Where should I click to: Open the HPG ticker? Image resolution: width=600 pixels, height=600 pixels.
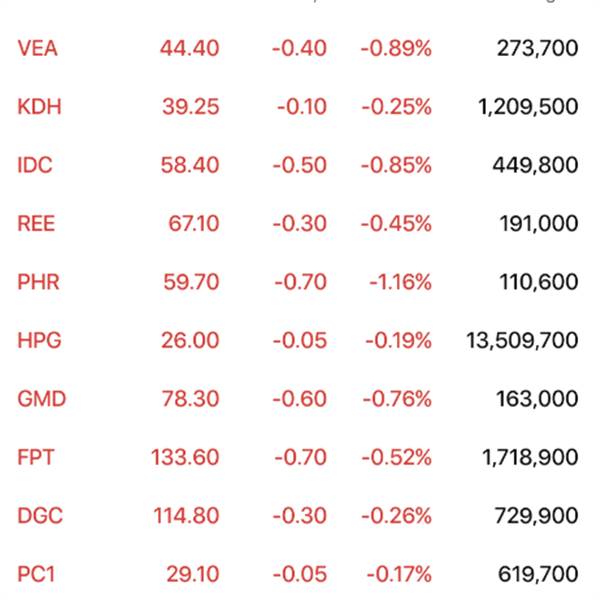point(39,340)
